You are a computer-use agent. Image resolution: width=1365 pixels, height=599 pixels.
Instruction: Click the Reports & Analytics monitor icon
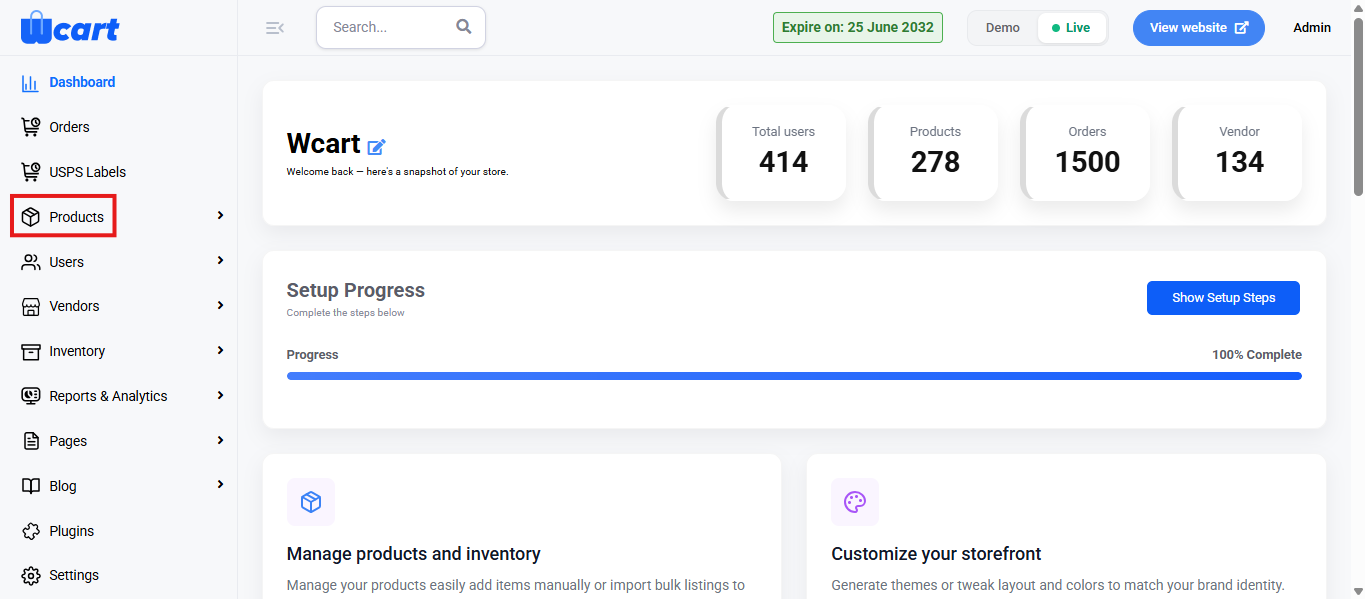pyautogui.click(x=31, y=396)
